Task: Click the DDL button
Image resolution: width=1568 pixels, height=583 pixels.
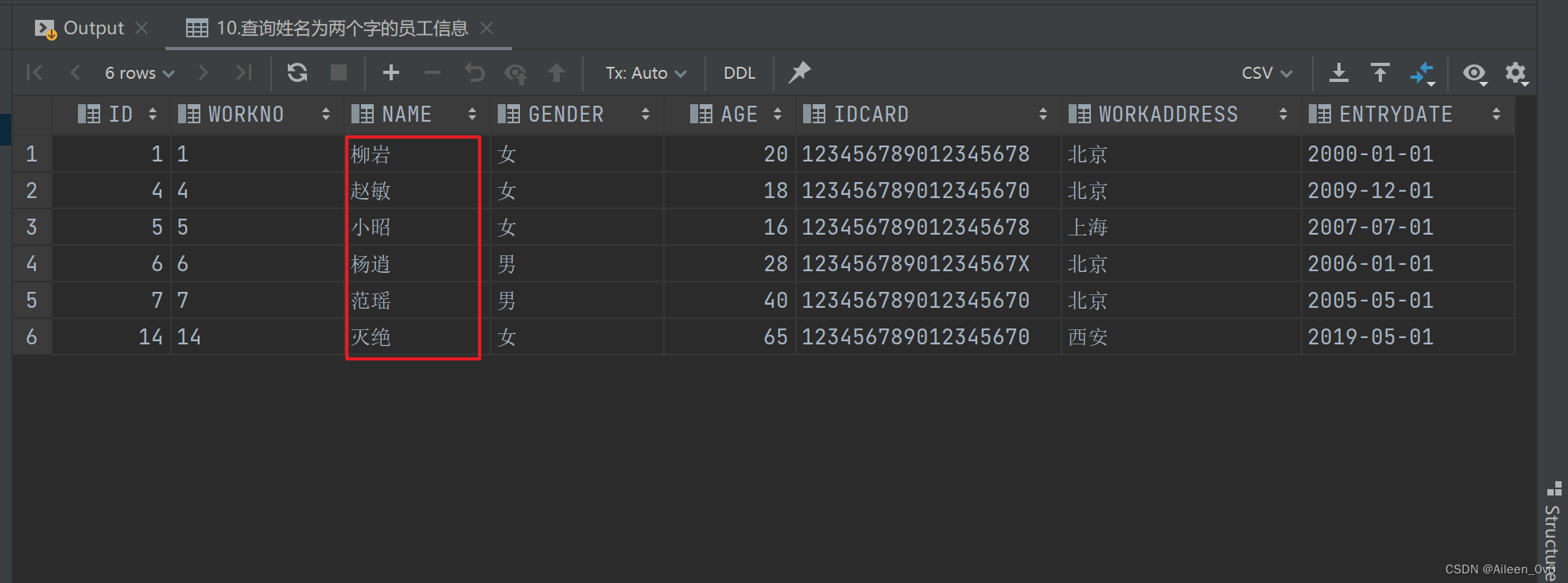Action: coord(739,72)
